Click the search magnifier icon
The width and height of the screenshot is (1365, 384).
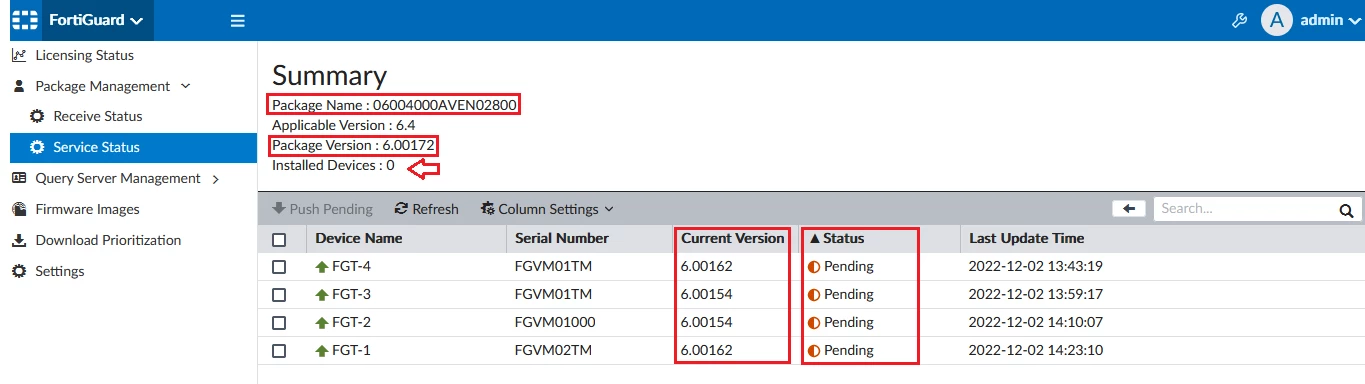point(1347,210)
